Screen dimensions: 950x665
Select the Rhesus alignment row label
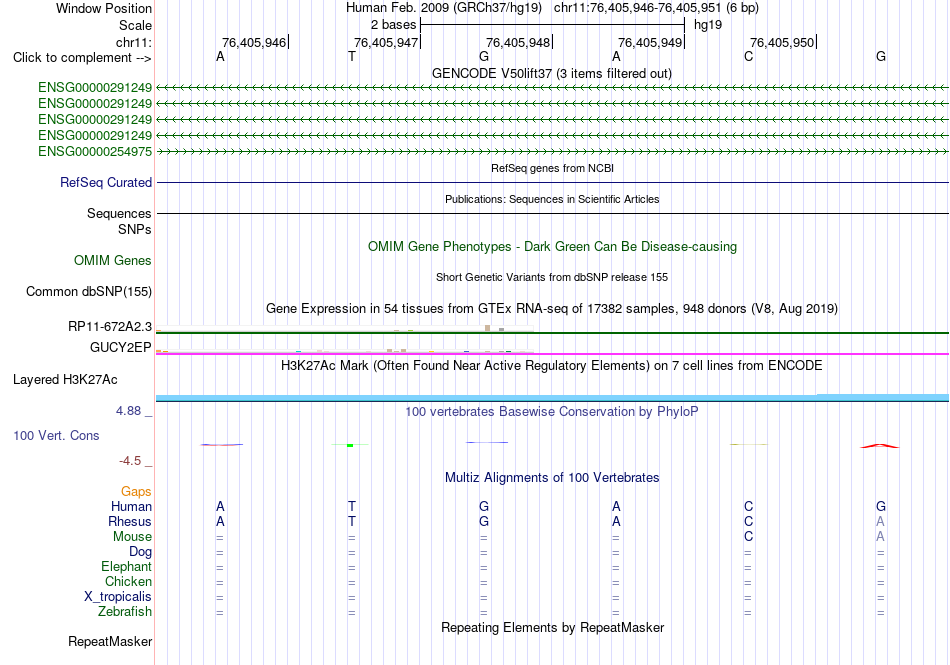[130, 521]
